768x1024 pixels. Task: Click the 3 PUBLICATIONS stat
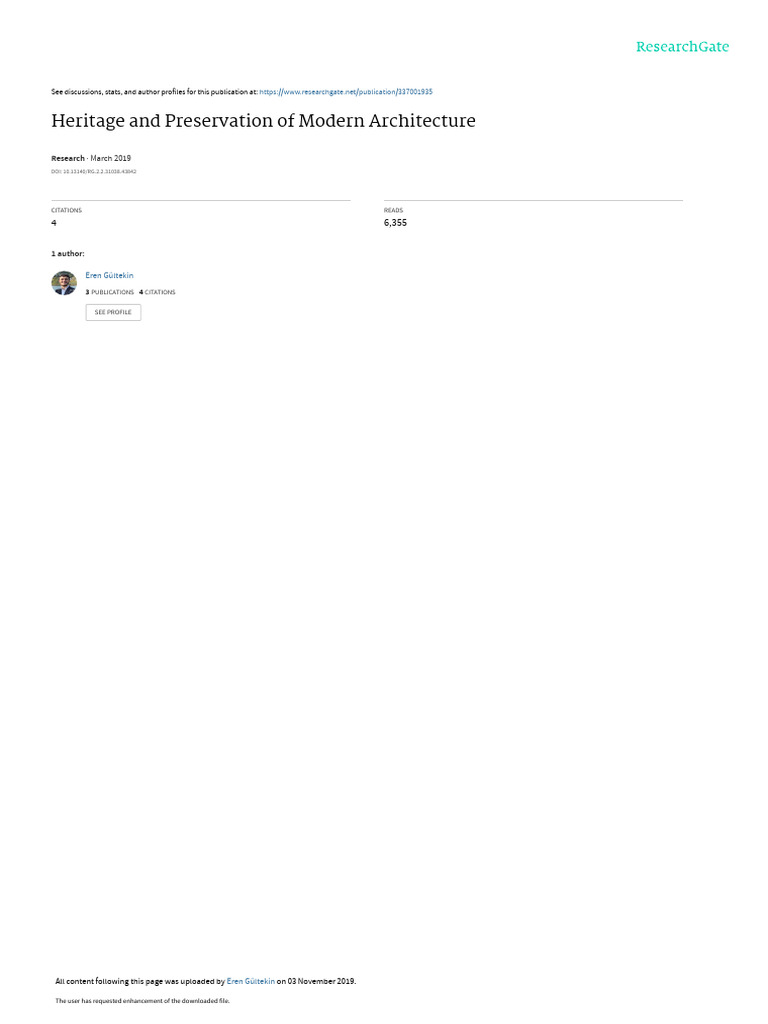point(109,293)
